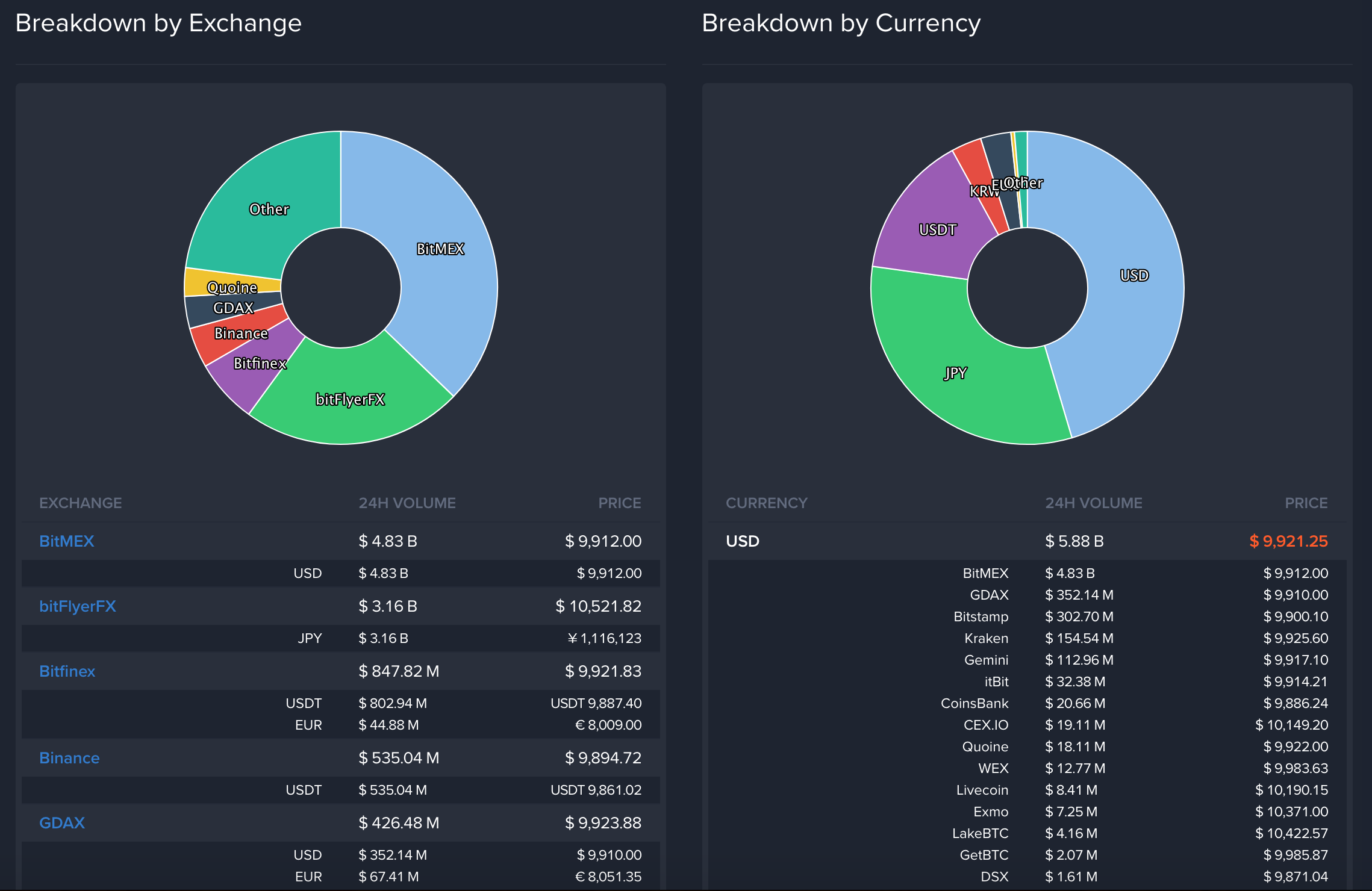Viewport: 1372px width, 891px height.
Task: Open the Binance exchange link
Action: click(69, 758)
